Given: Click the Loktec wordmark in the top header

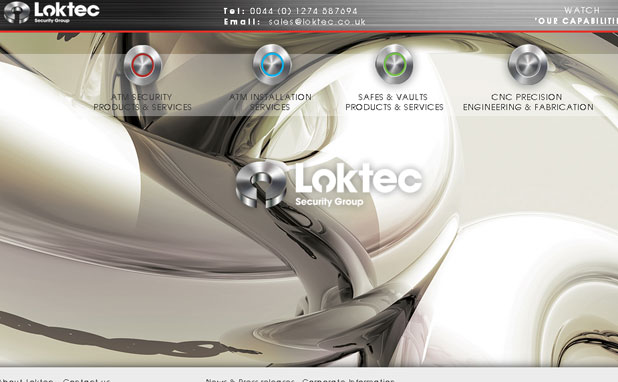Looking at the screenshot, I should tap(67, 9).
